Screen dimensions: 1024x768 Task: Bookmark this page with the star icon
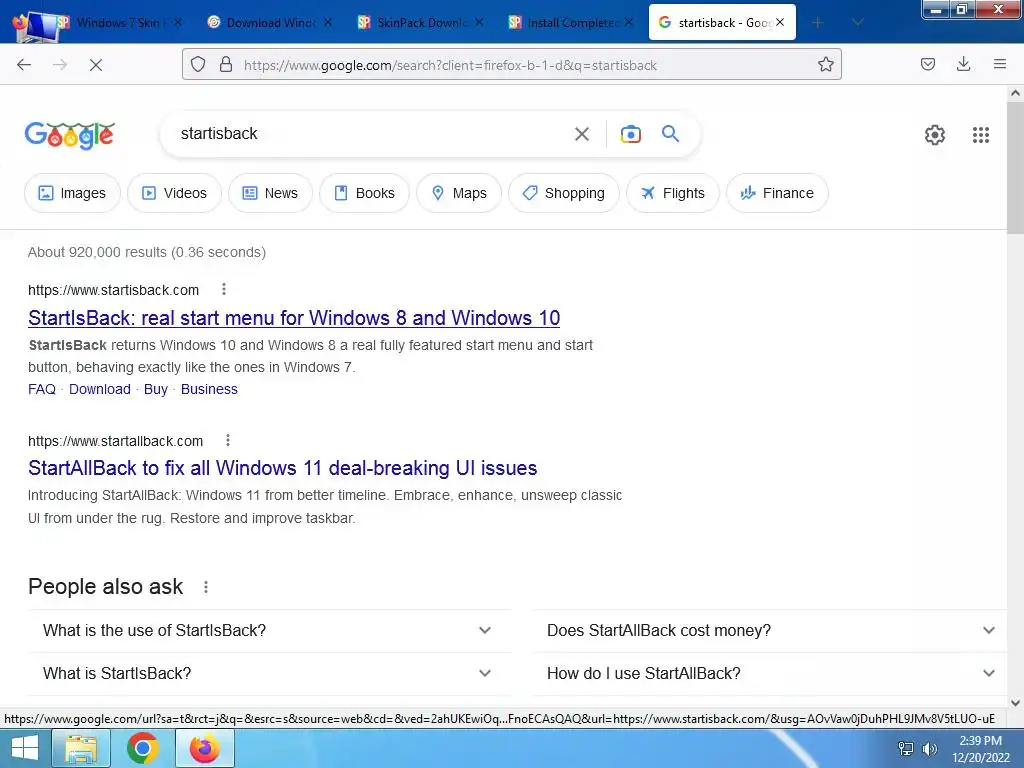(x=825, y=64)
